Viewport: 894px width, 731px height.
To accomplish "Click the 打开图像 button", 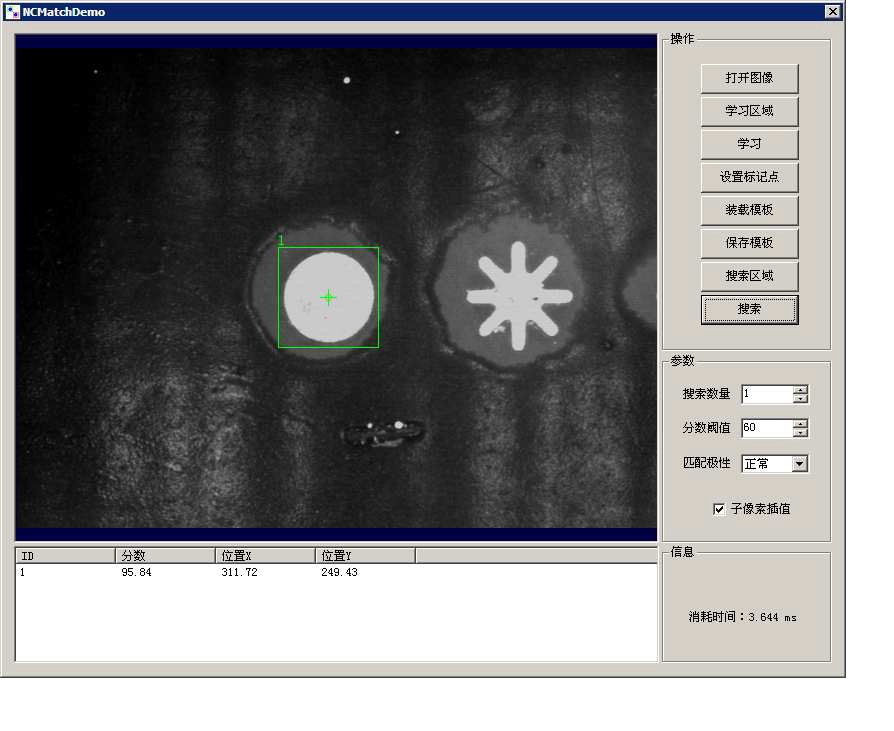I will pyautogui.click(x=749, y=78).
